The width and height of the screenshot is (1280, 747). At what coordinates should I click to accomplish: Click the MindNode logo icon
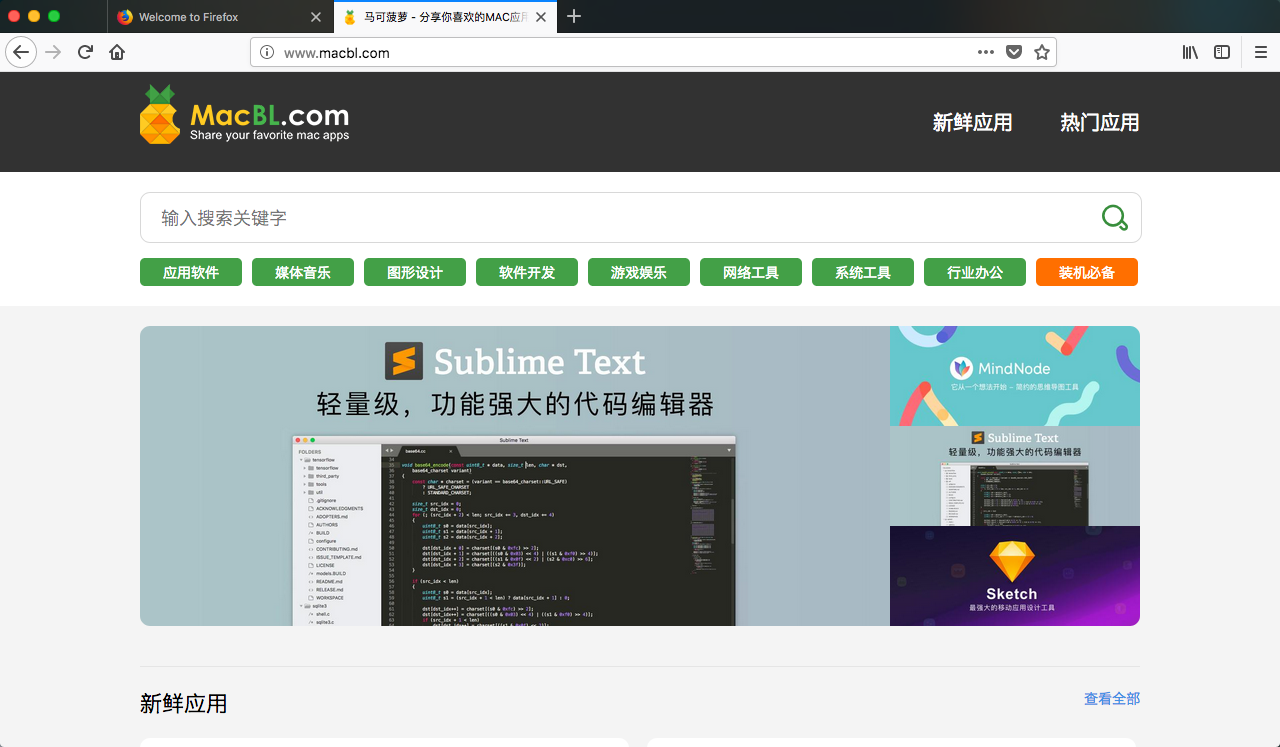[961, 368]
